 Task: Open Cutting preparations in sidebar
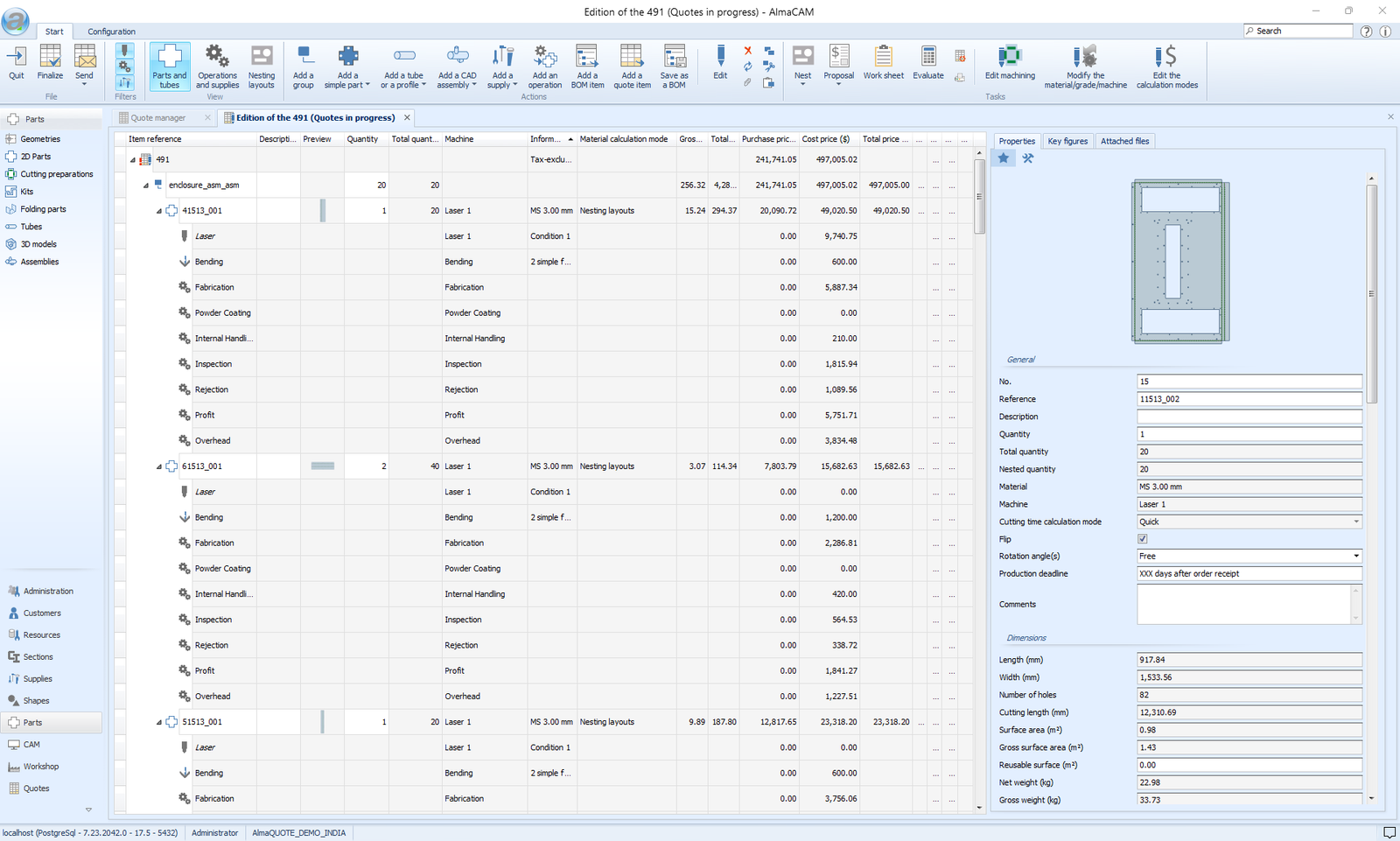[56, 174]
